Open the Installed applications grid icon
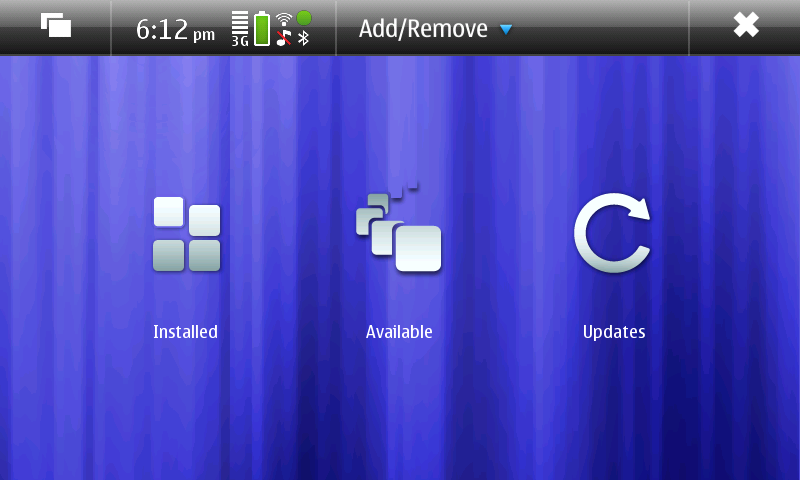 [187, 234]
